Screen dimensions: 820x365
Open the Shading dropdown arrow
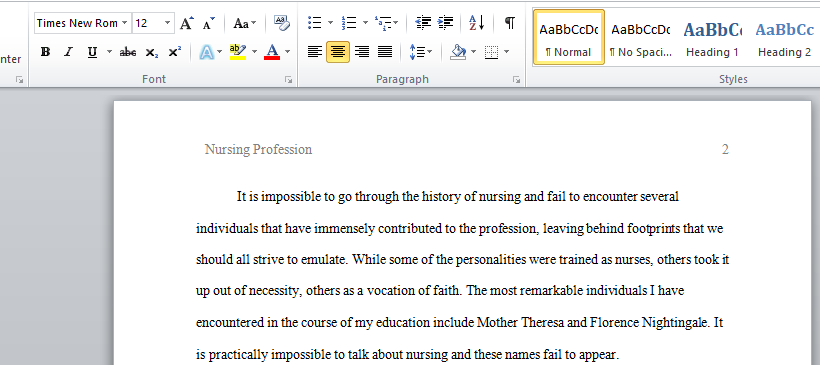tap(473, 52)
